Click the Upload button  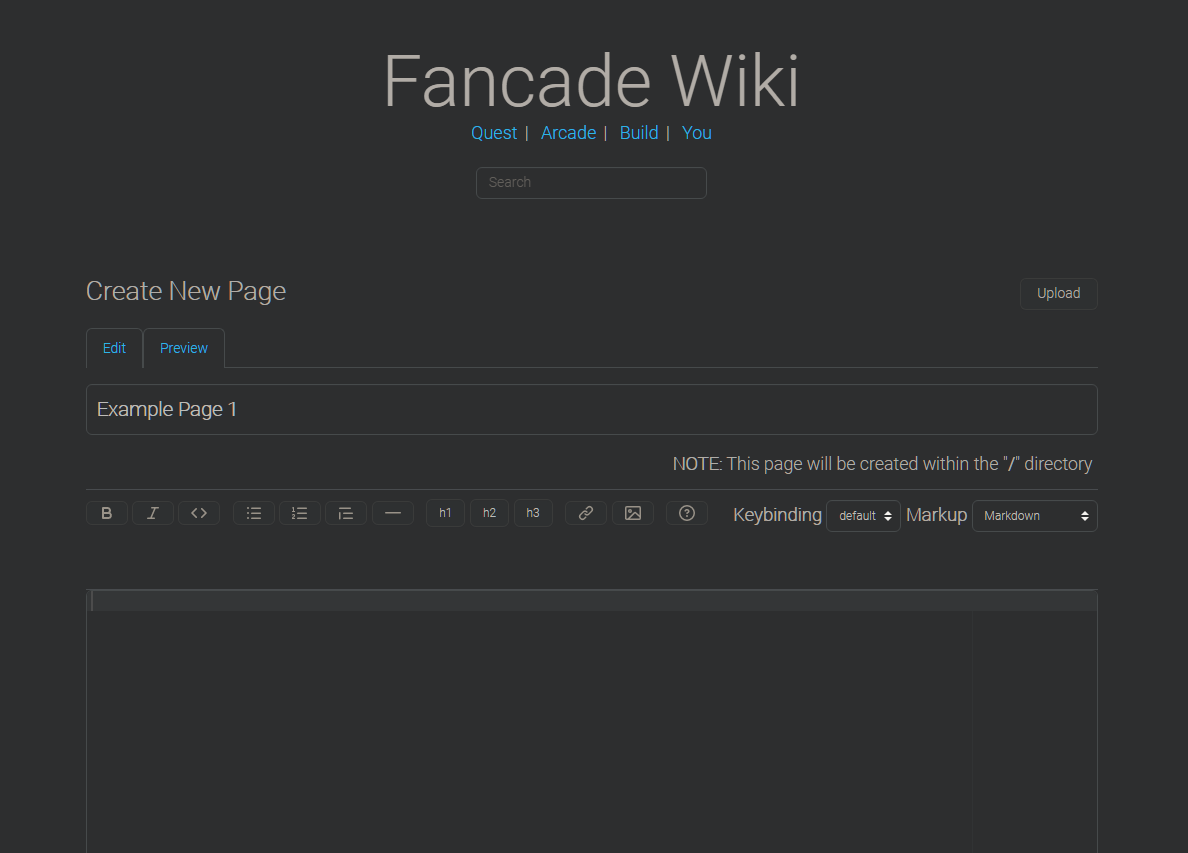1058,294
